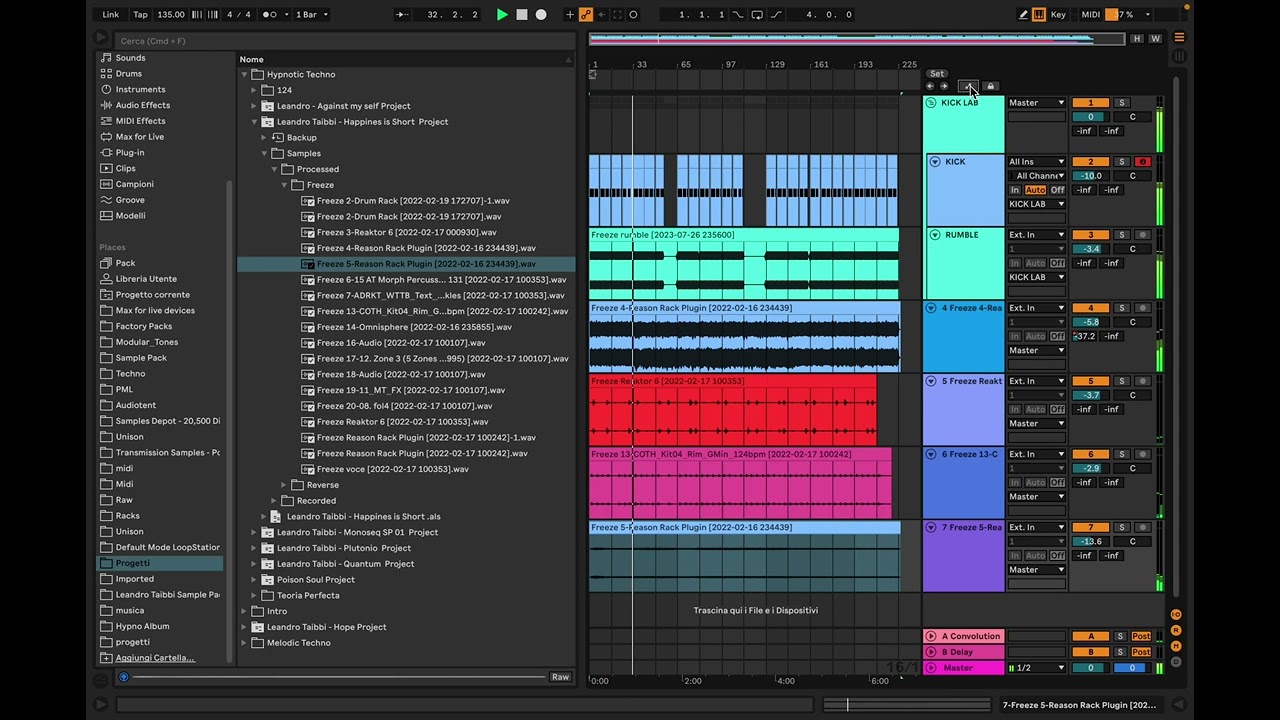Toggle the computer MIDI keyboard icon

point(1039,15)
